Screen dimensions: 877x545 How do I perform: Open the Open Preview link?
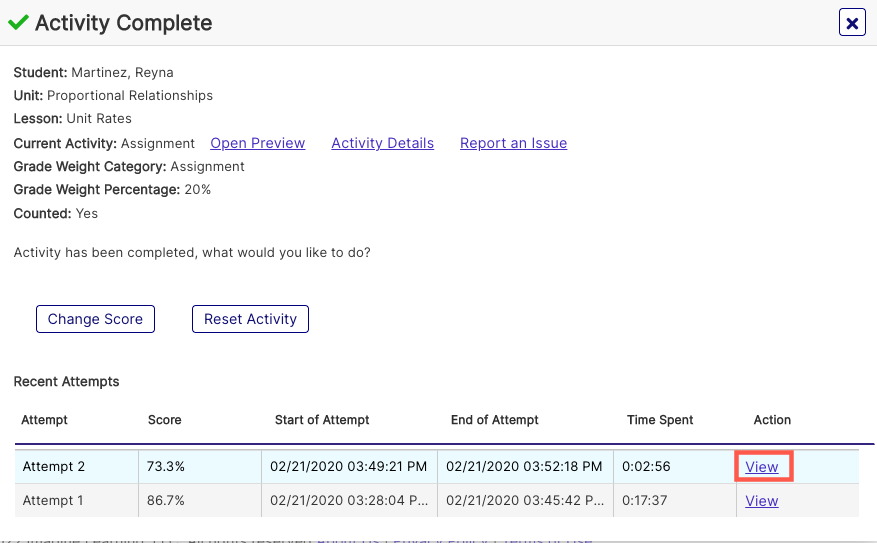click(x=258, y=143)
